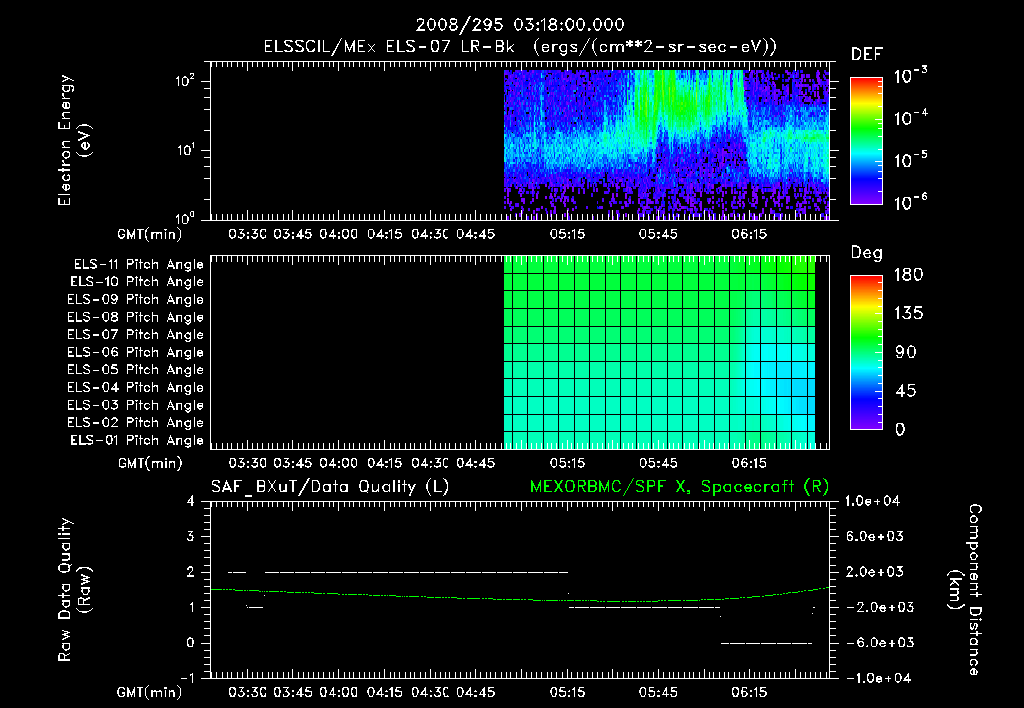Select the ELS-07 Pitch Angle label
1024x708 pixels.
pos(136,334)
